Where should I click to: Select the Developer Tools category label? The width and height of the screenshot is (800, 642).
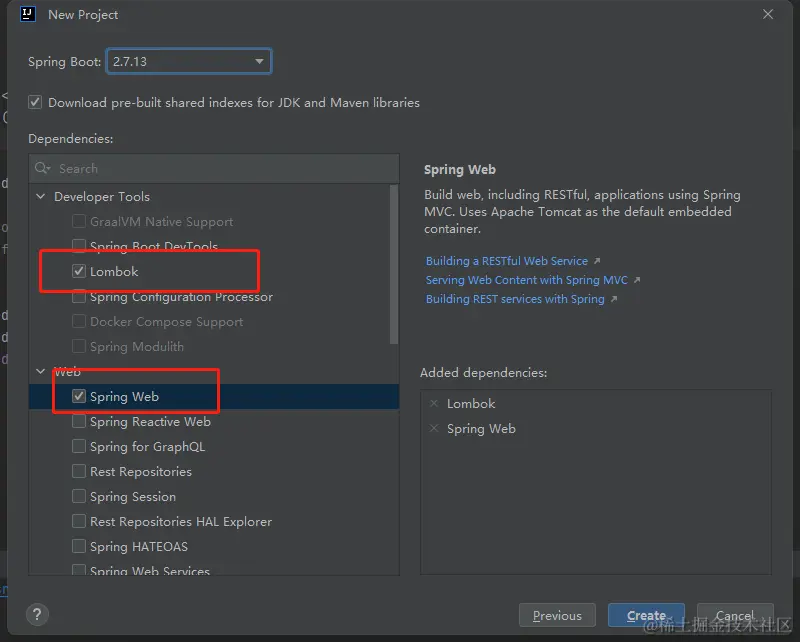(x=102, y=196)
